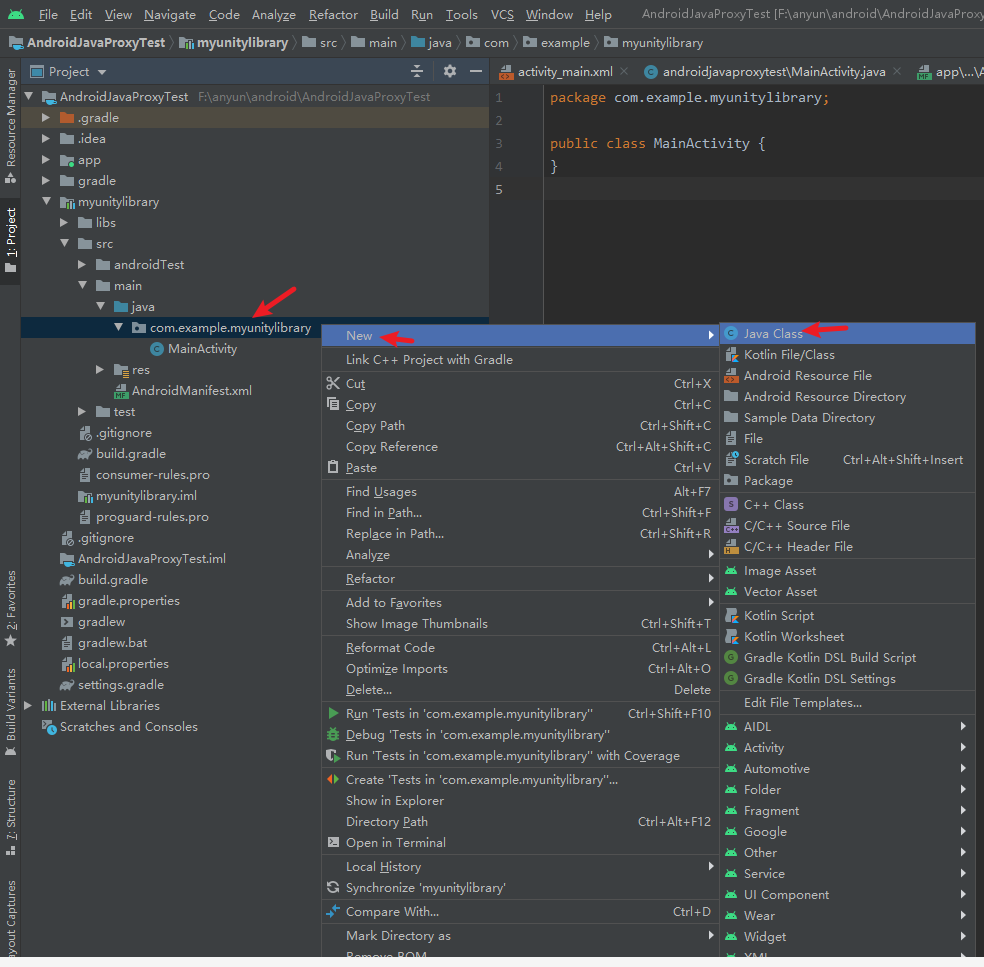Click the Paste clipboard icon
984x967 pixels.
click(333, 467)
